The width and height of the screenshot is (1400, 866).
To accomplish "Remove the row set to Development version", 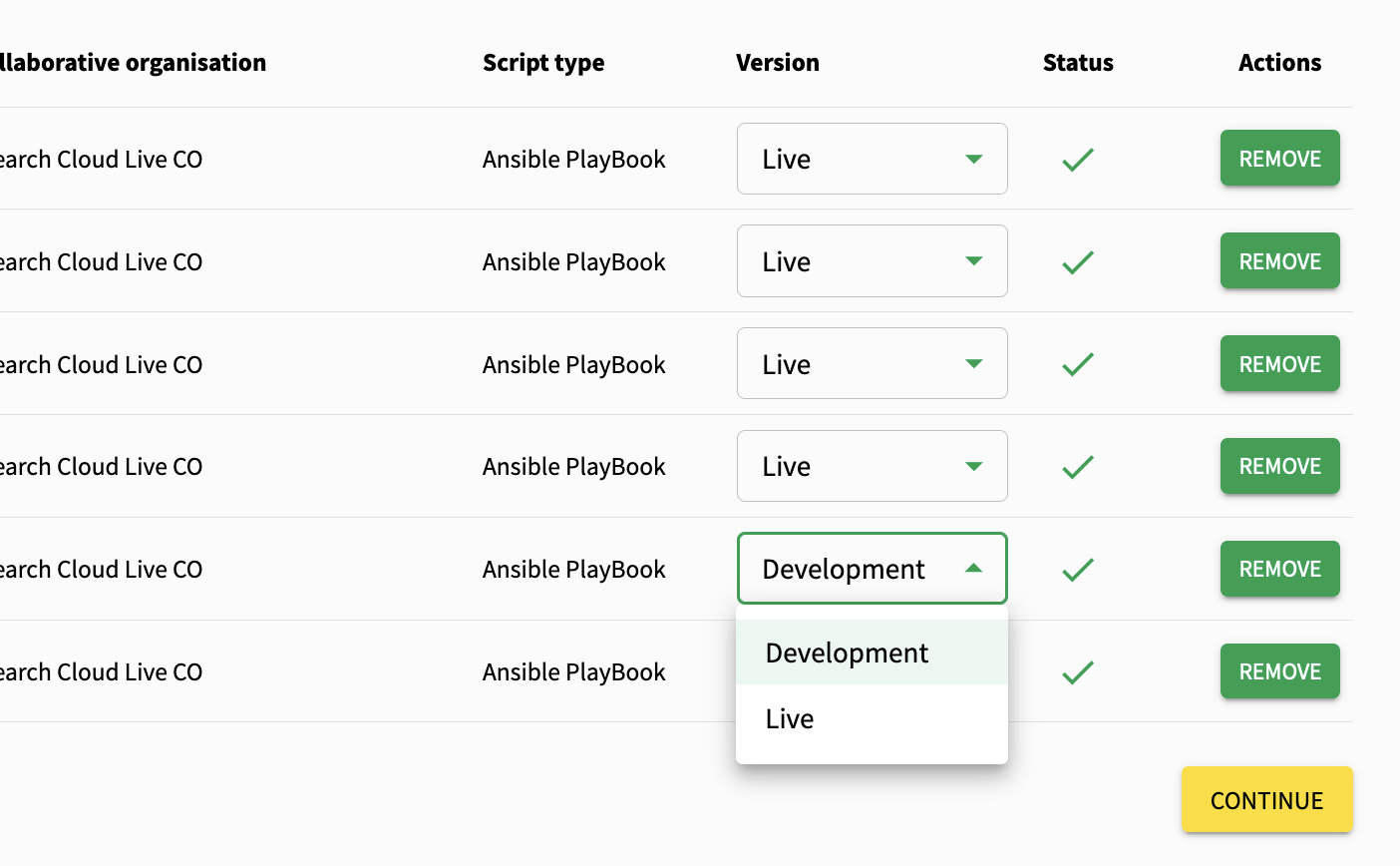I will [x=1279, y=569].
